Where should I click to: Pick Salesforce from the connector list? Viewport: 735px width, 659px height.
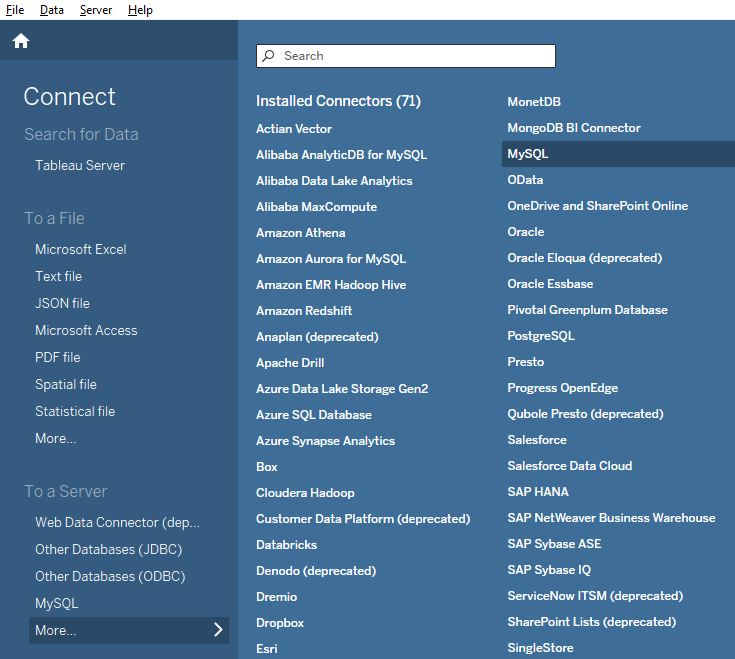tap(537, 440)
